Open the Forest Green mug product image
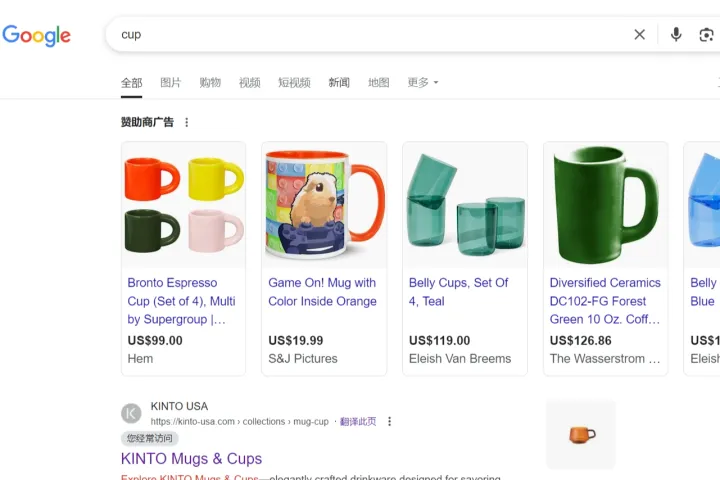Screen dimensions: 720x480 click(606, 205)
